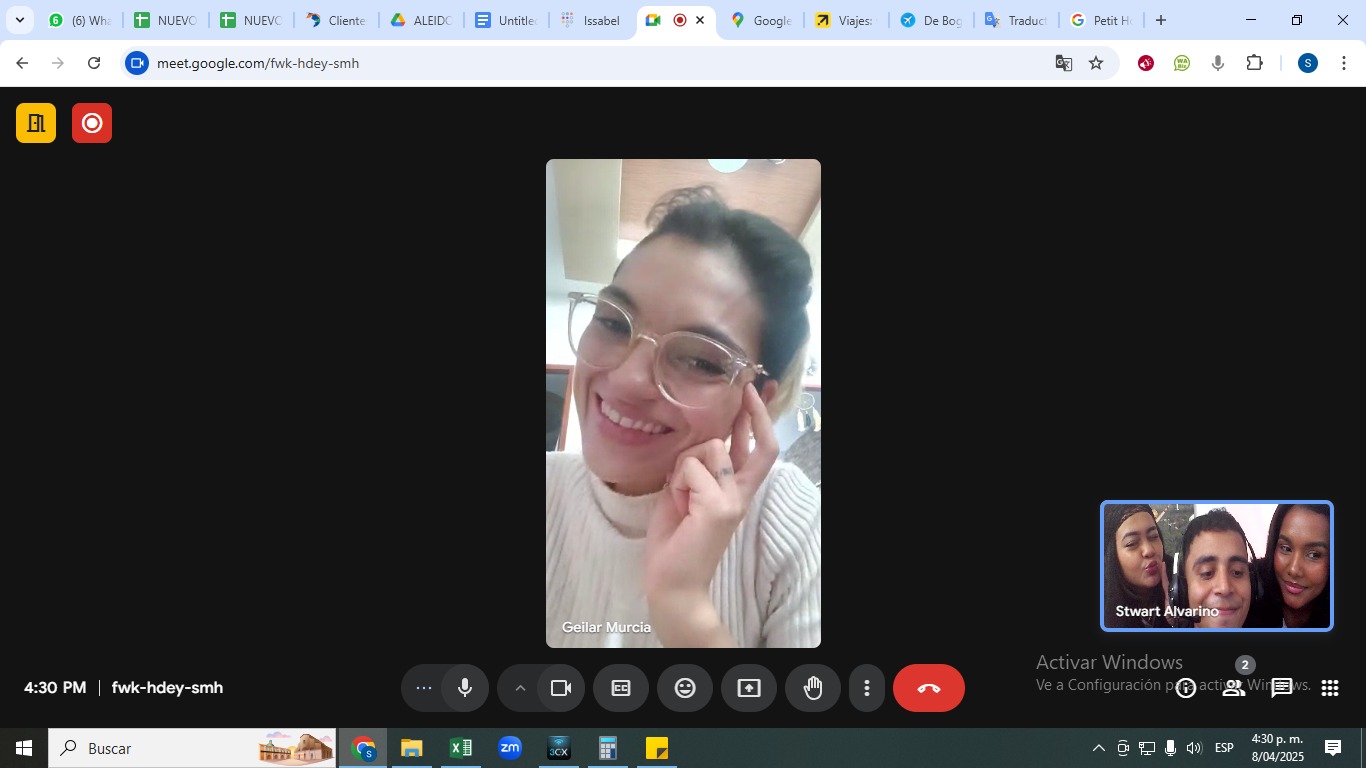Click the present screen icon

click(749, 688)
